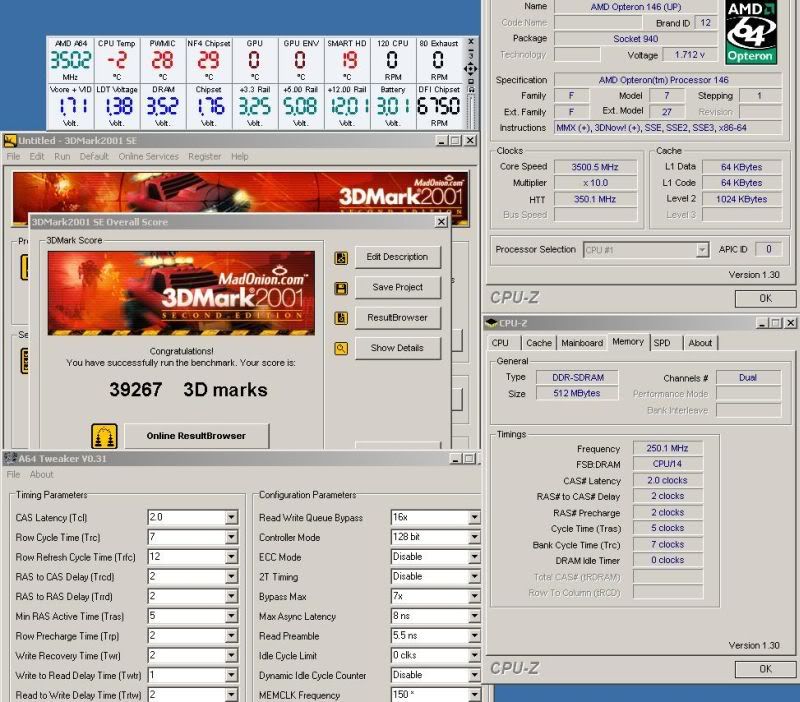Expand the Controller Mode dropdown
800x702 pixels.
tap(474, 537)
